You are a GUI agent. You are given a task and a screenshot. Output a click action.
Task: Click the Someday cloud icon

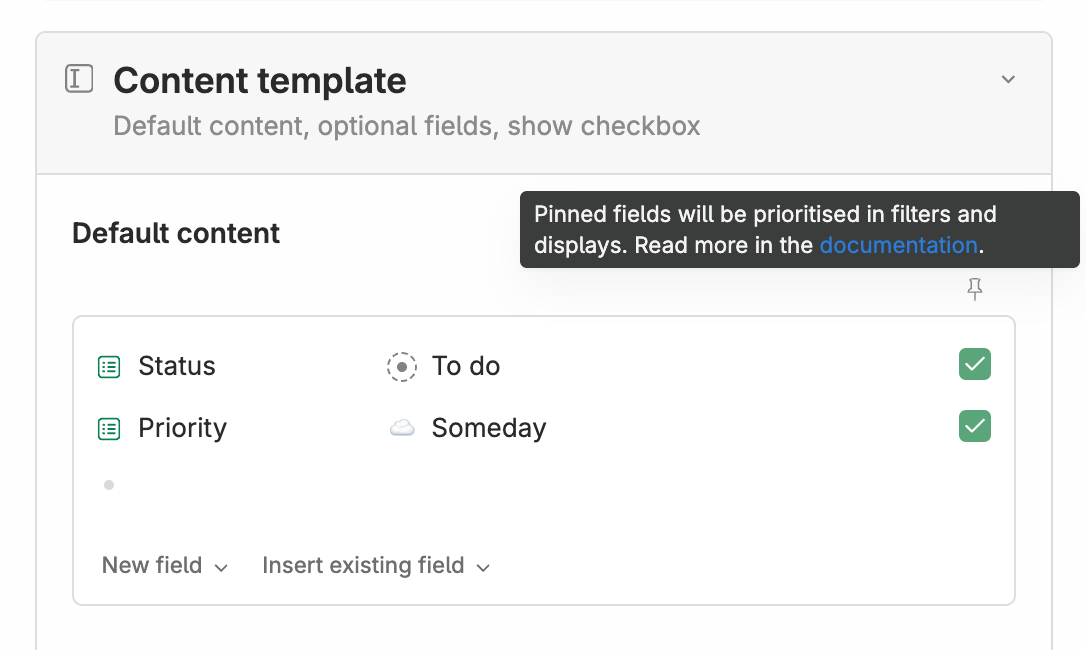pos(402,429)
